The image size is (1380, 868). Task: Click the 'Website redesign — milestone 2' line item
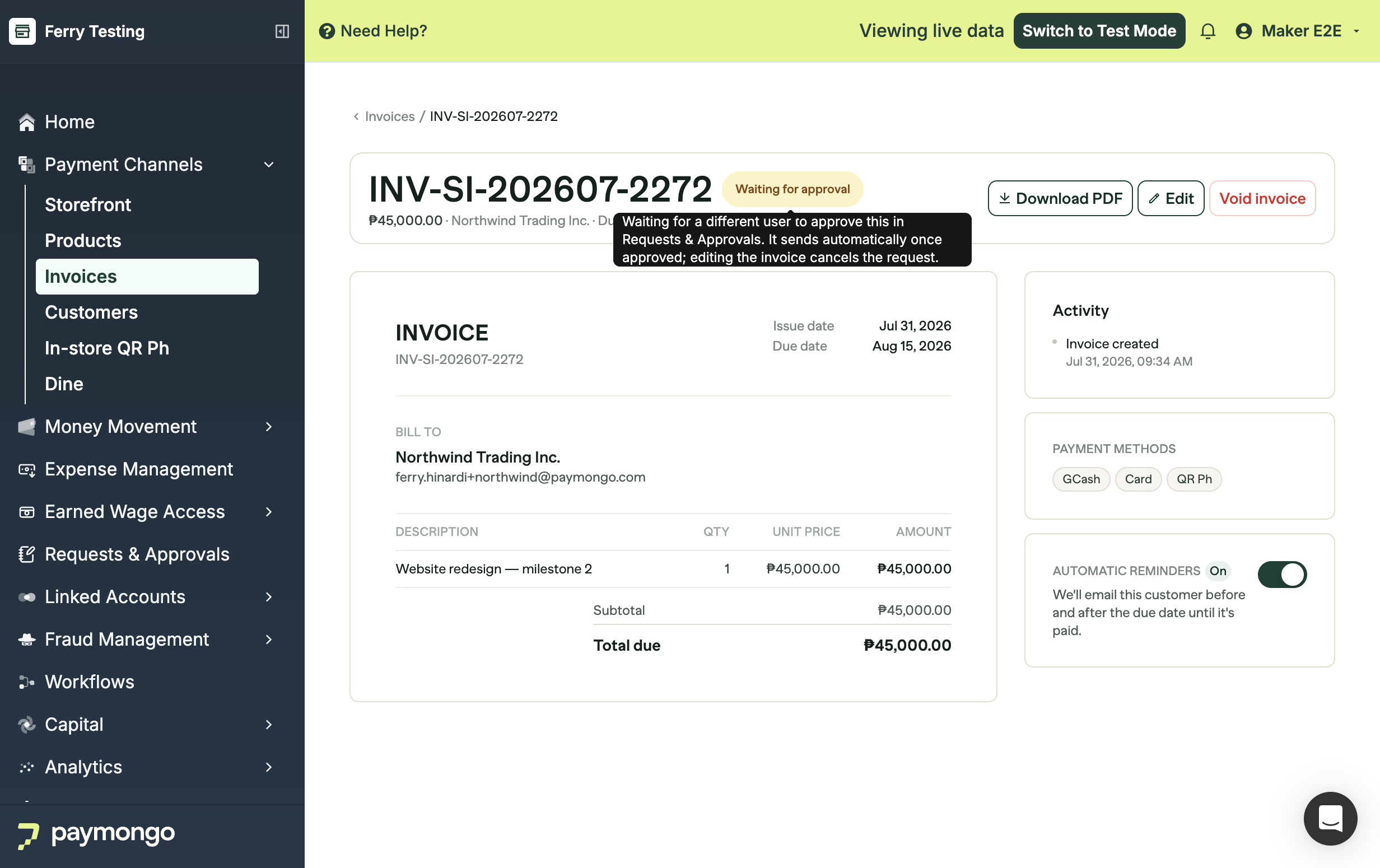point(493,569)
